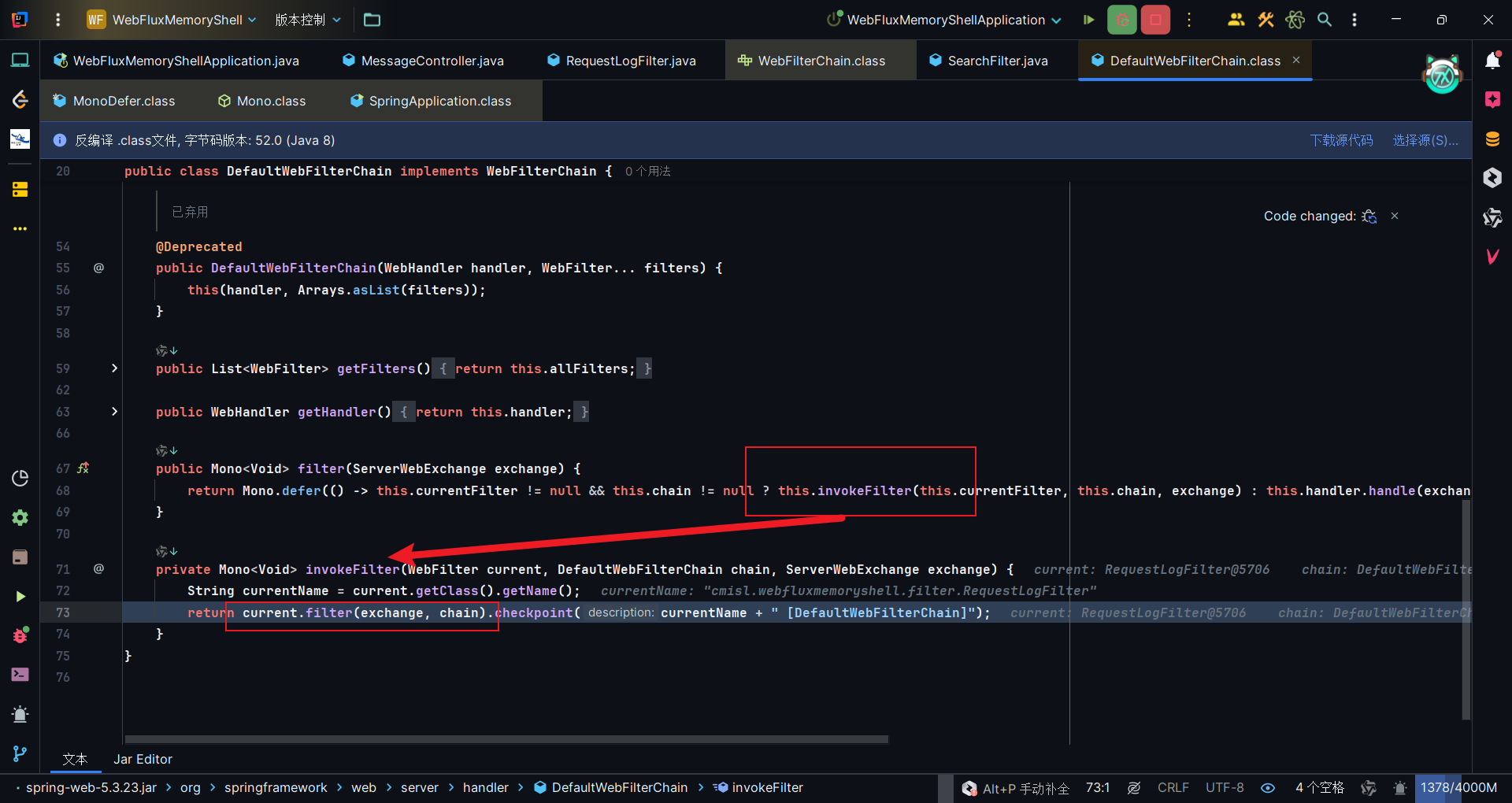Open the 4个空格 indent setting selector

point(1320,787)
